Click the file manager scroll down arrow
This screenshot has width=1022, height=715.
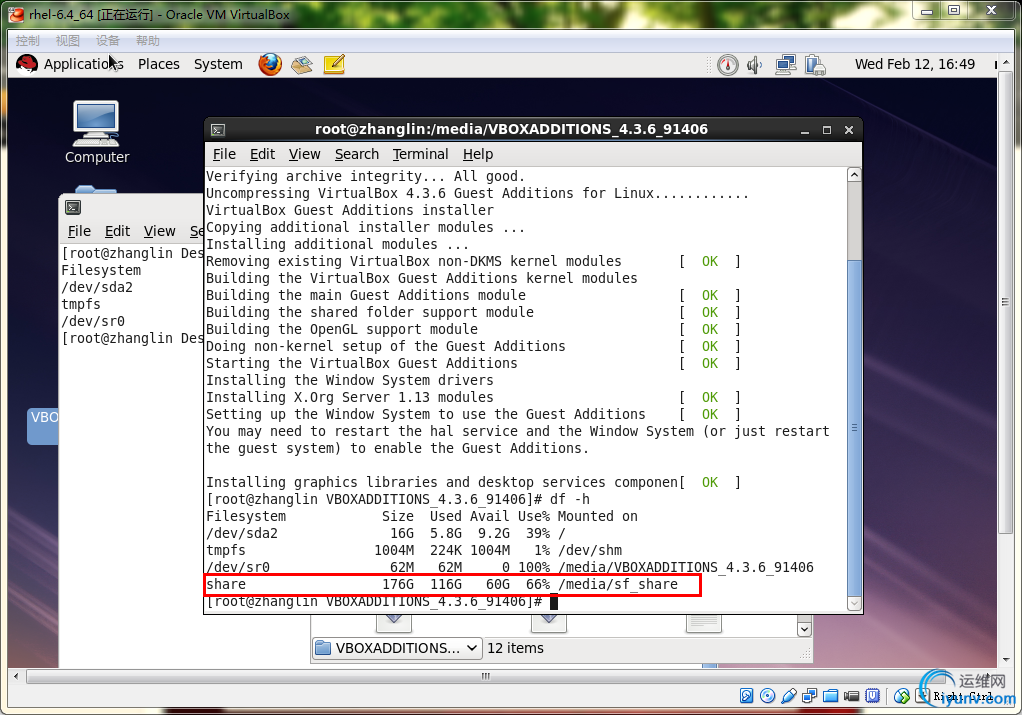click(x=804, y=629)
